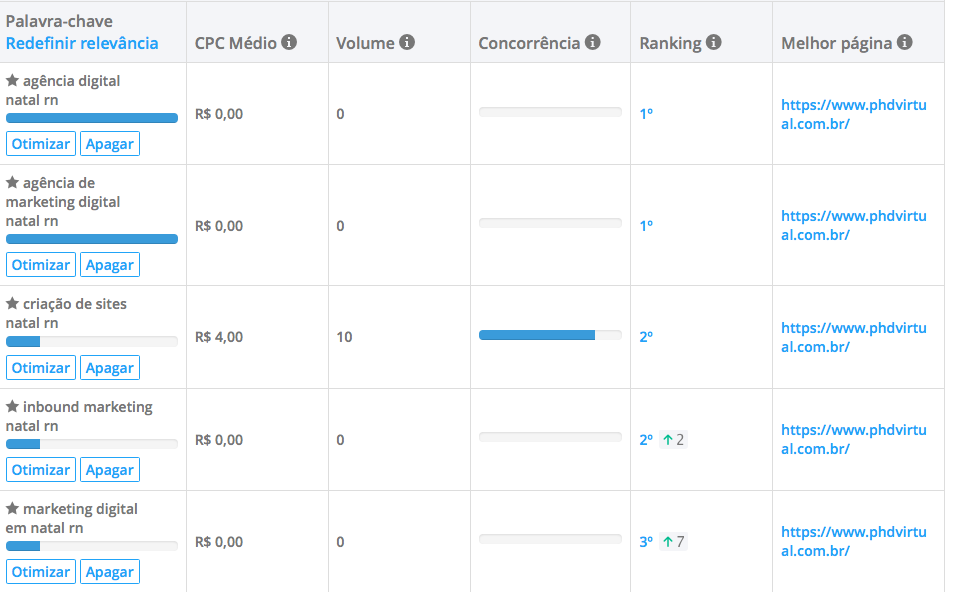Click the Melhor página info icon
Image resolution: width=960 pixels, height=592 pixels.
(905, 42)
